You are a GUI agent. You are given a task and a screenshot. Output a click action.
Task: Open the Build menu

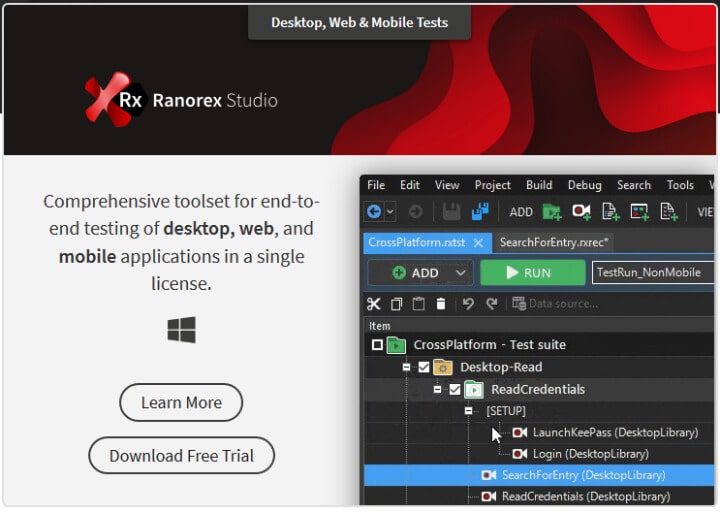[x=539, y=185]
